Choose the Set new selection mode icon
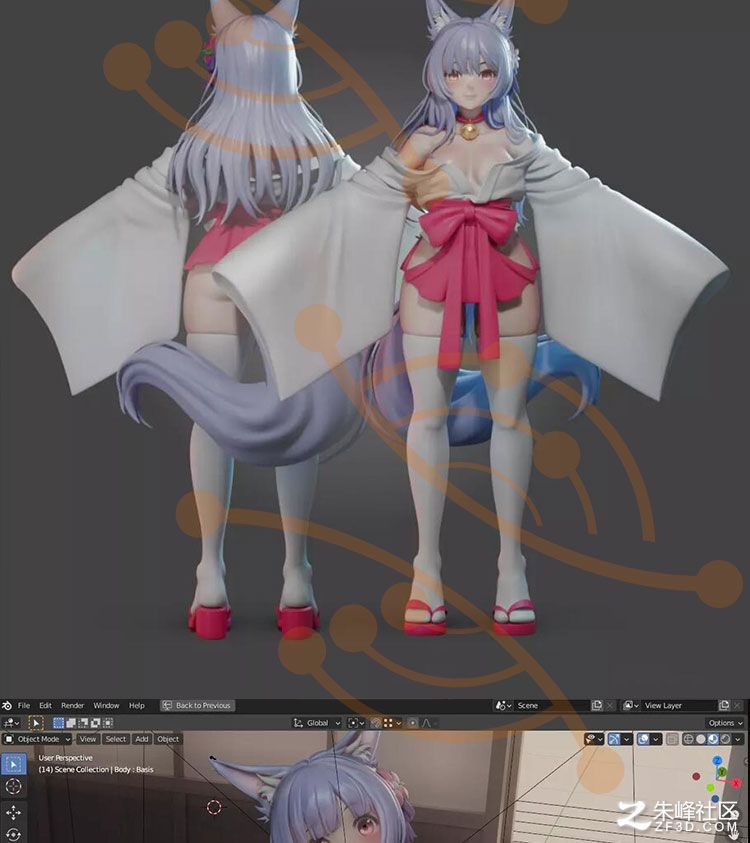750x843 pixels. (x=59, y=723)
